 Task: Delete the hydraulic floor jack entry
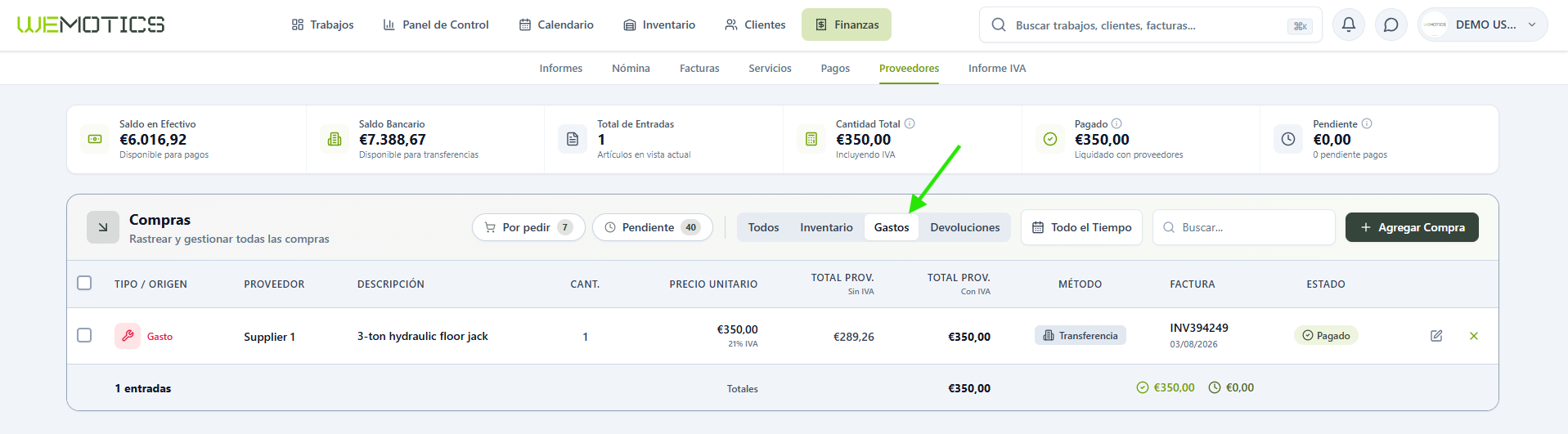[x=1474, y=336]
